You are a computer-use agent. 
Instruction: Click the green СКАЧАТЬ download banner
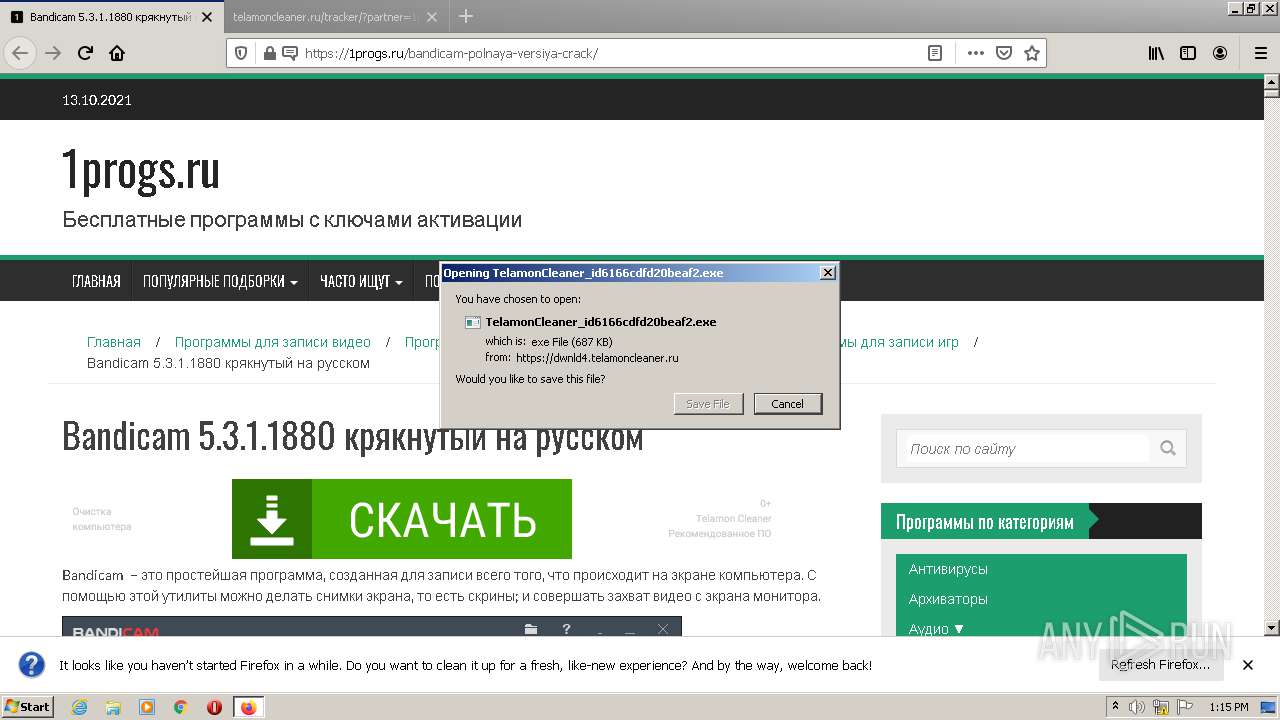coord(402,519)
